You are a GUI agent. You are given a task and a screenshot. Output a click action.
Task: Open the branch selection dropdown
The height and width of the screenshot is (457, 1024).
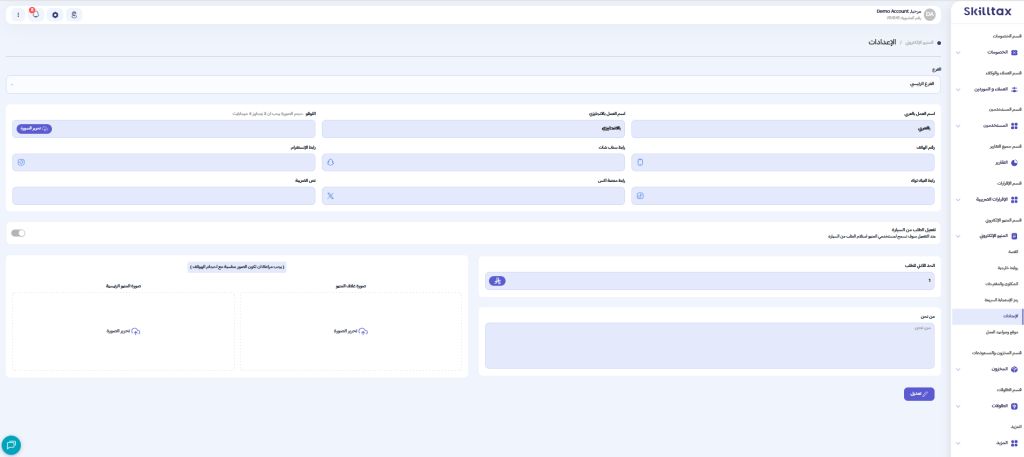click(x=473, y=84)
